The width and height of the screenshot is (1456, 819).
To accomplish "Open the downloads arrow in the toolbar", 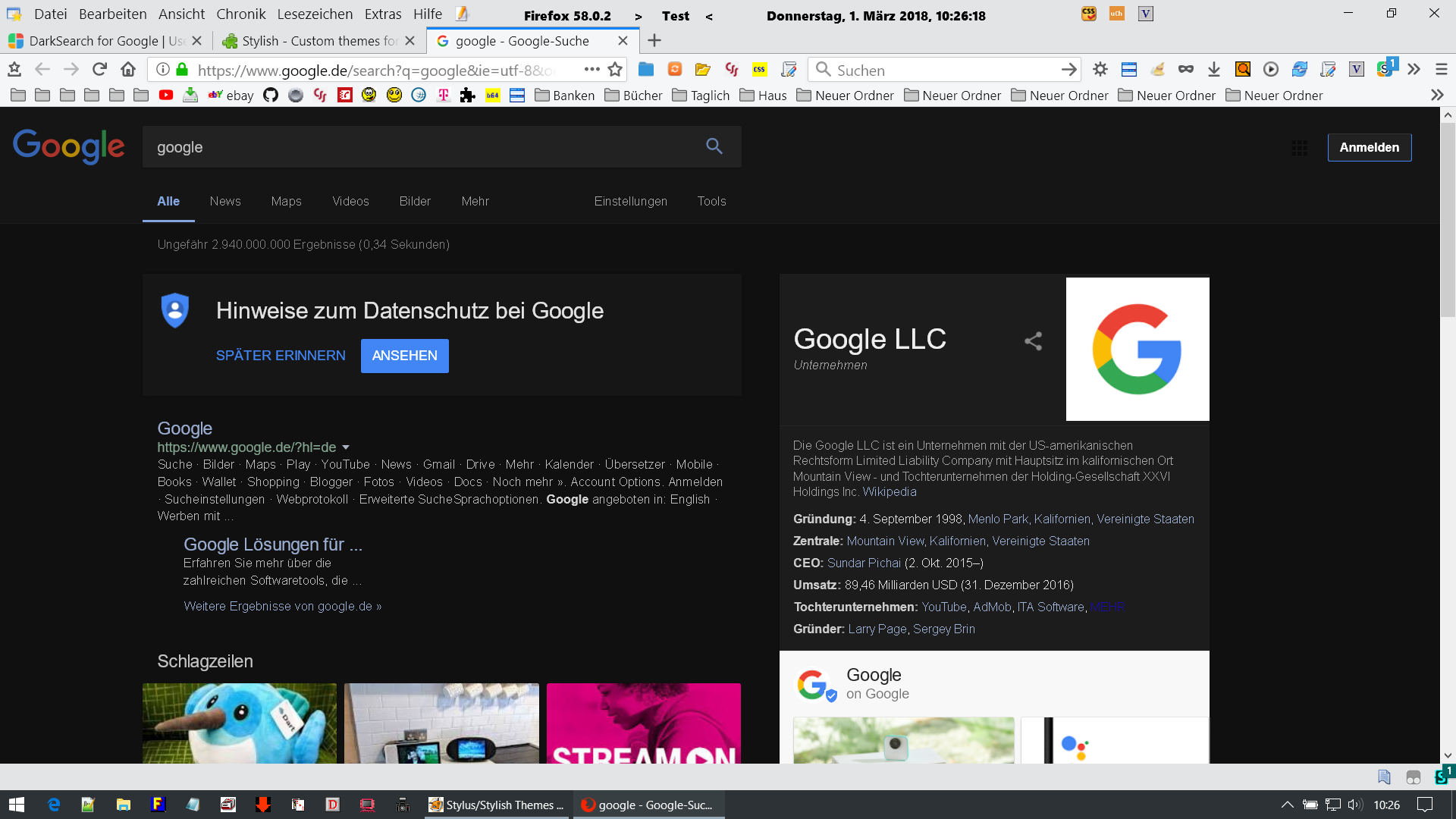I will [x=1213, y=70].
